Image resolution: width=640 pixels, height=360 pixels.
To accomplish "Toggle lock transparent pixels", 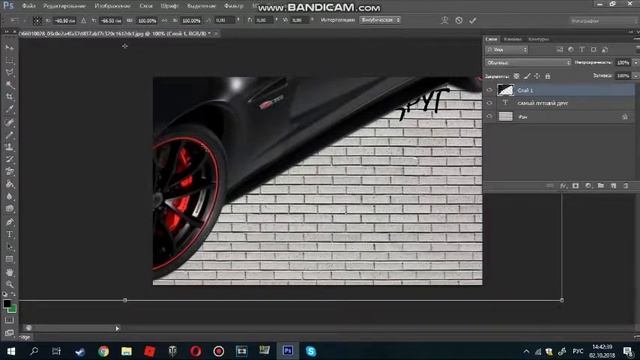I will pyautogui.click(x=517, y=76).
